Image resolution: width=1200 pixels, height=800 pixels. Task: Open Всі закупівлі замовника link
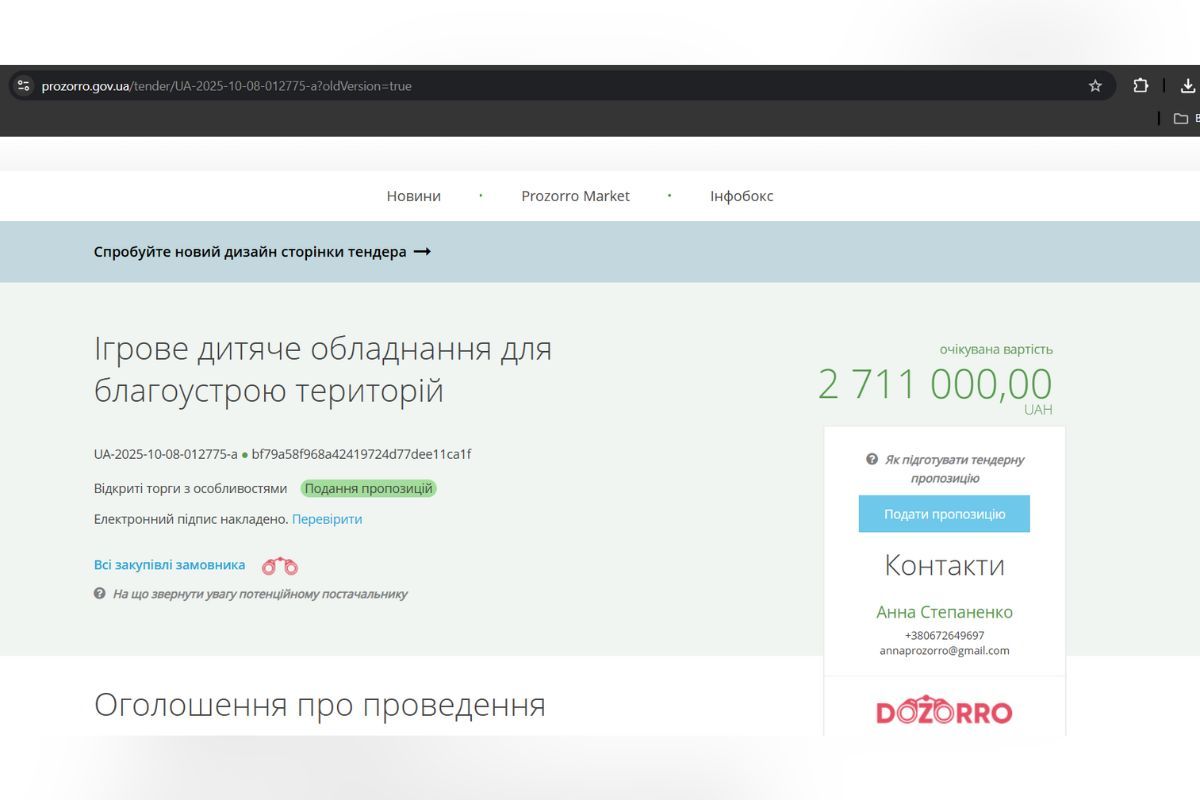tap(169, 565)
